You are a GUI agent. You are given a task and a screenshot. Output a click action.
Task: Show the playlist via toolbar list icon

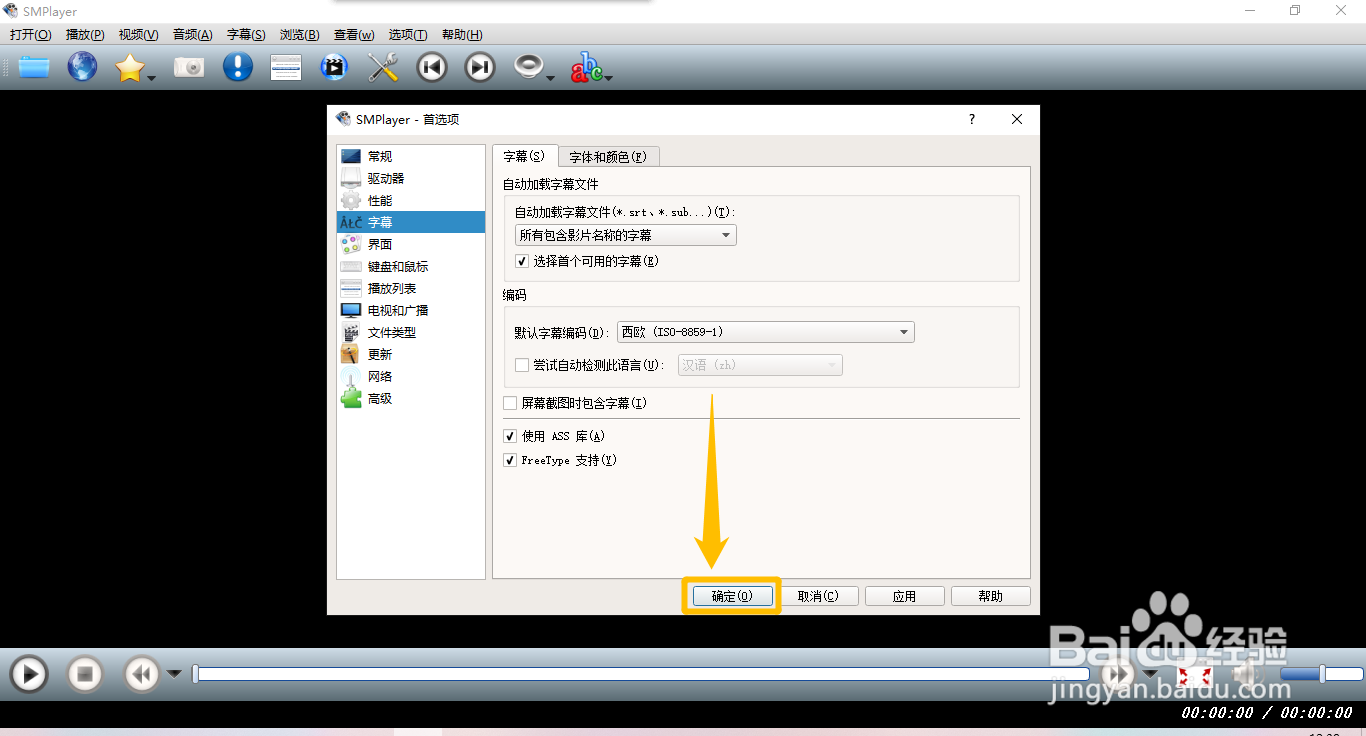(x=286, y=68)
